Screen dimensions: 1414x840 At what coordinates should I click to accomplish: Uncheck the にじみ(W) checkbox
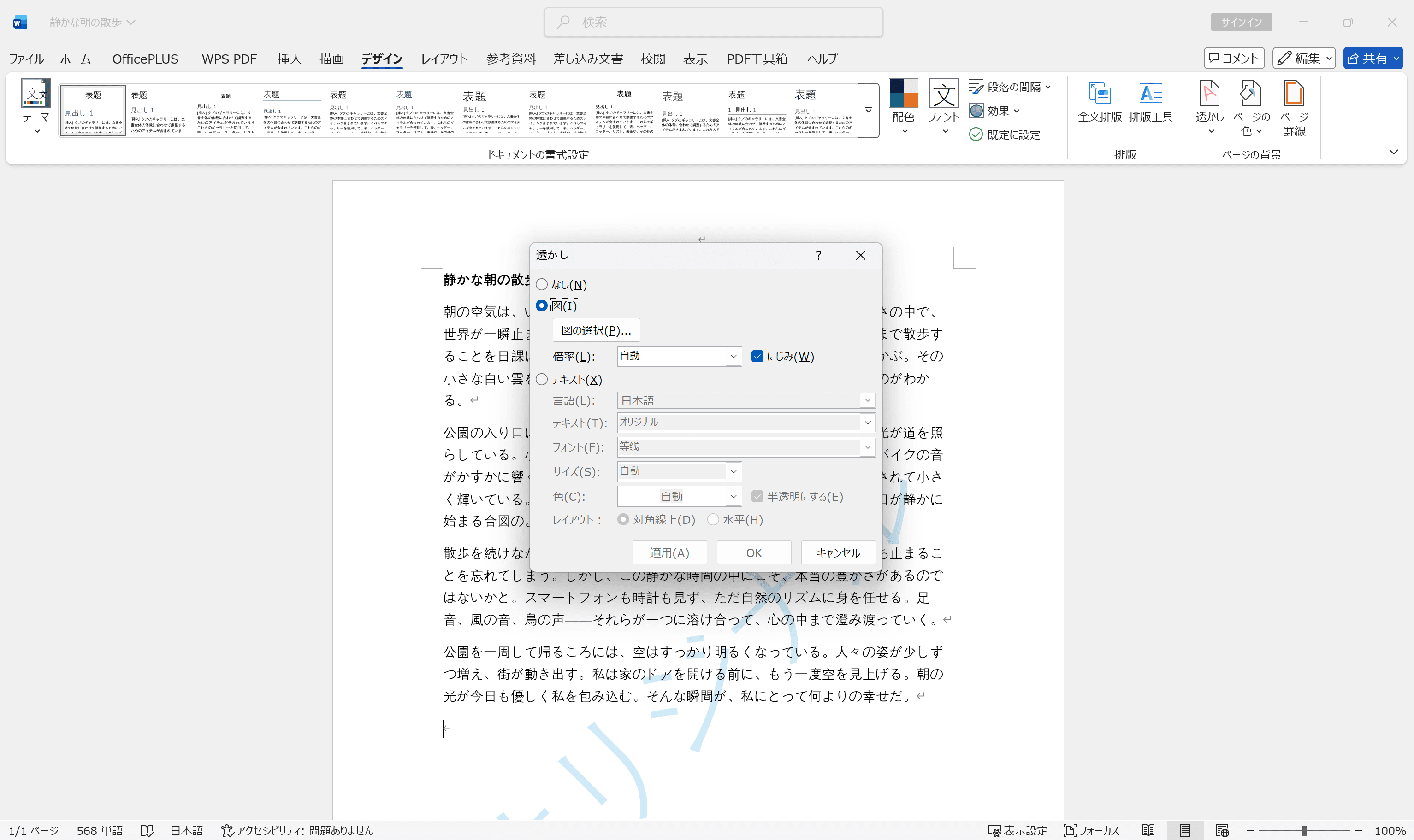tap(757, 356)
